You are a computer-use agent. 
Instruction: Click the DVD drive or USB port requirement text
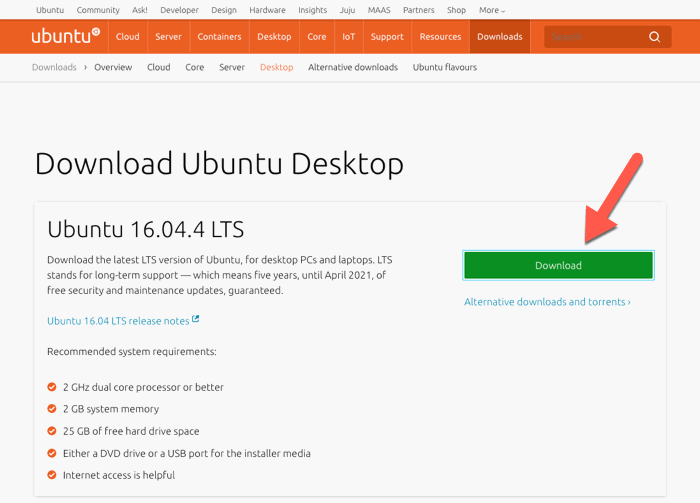(x=187, y=453)
